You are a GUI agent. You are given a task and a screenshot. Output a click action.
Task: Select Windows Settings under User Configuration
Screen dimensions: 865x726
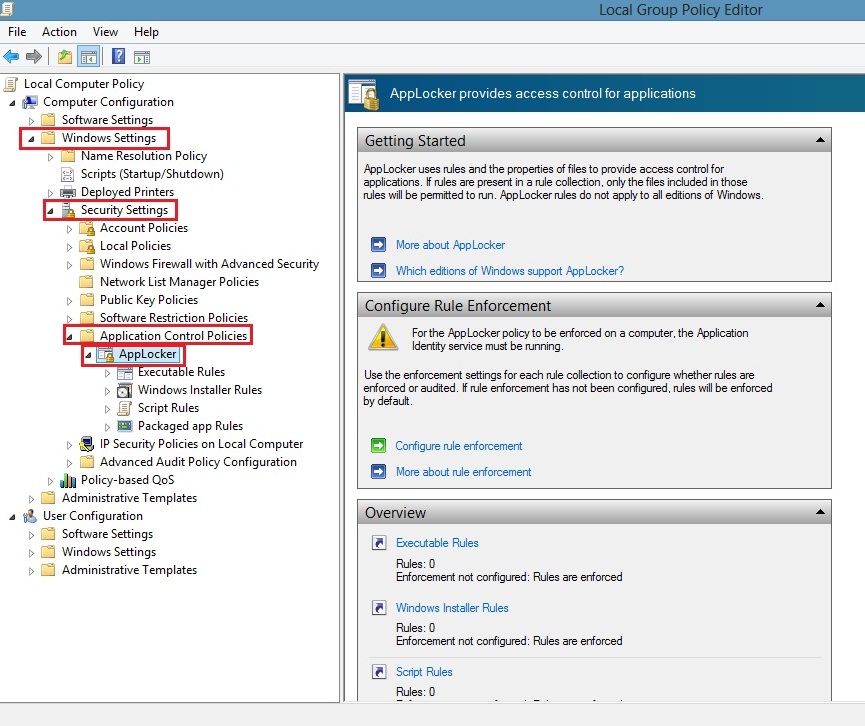coord(109,552)
